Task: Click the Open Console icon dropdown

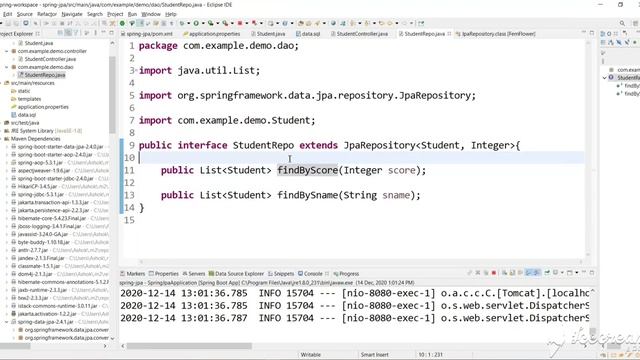Action: [577, 273]
